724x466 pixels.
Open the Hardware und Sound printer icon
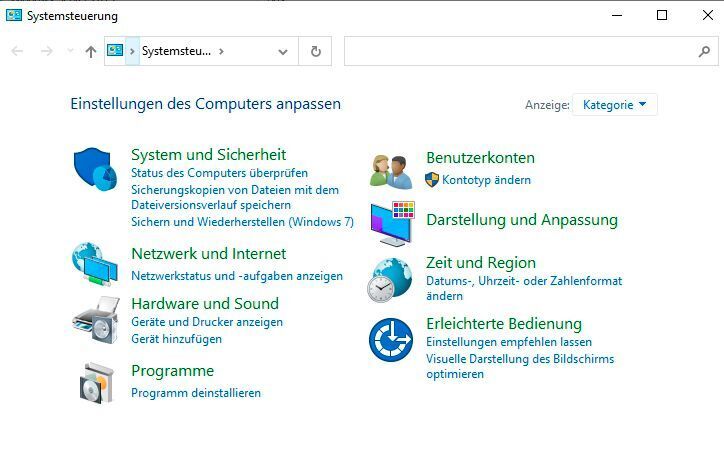coord(96,320)
